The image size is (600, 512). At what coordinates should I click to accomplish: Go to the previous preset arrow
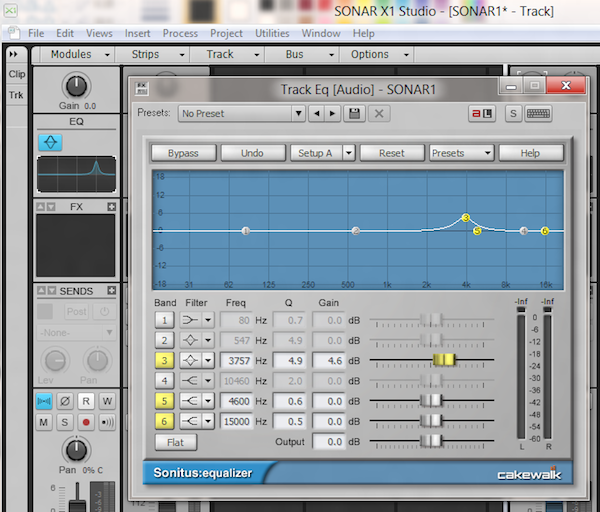click(x=316, y=114)
